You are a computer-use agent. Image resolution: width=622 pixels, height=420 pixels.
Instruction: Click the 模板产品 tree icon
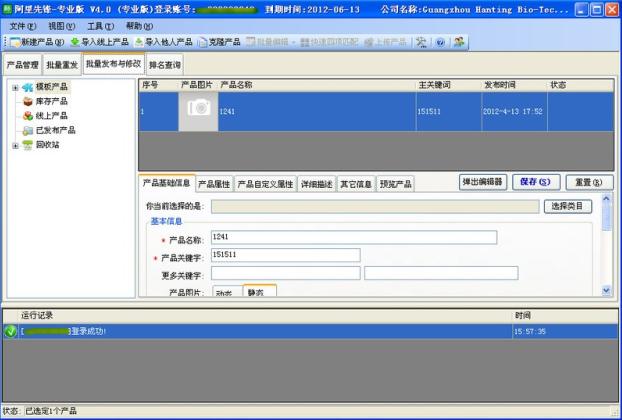pos(27,87)
